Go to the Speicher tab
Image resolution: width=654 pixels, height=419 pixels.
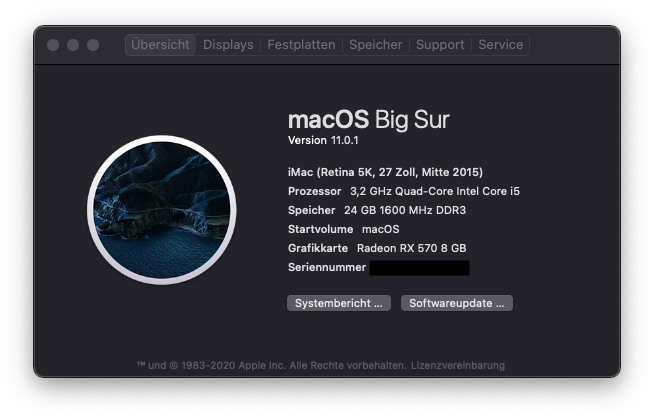[375, 45]
